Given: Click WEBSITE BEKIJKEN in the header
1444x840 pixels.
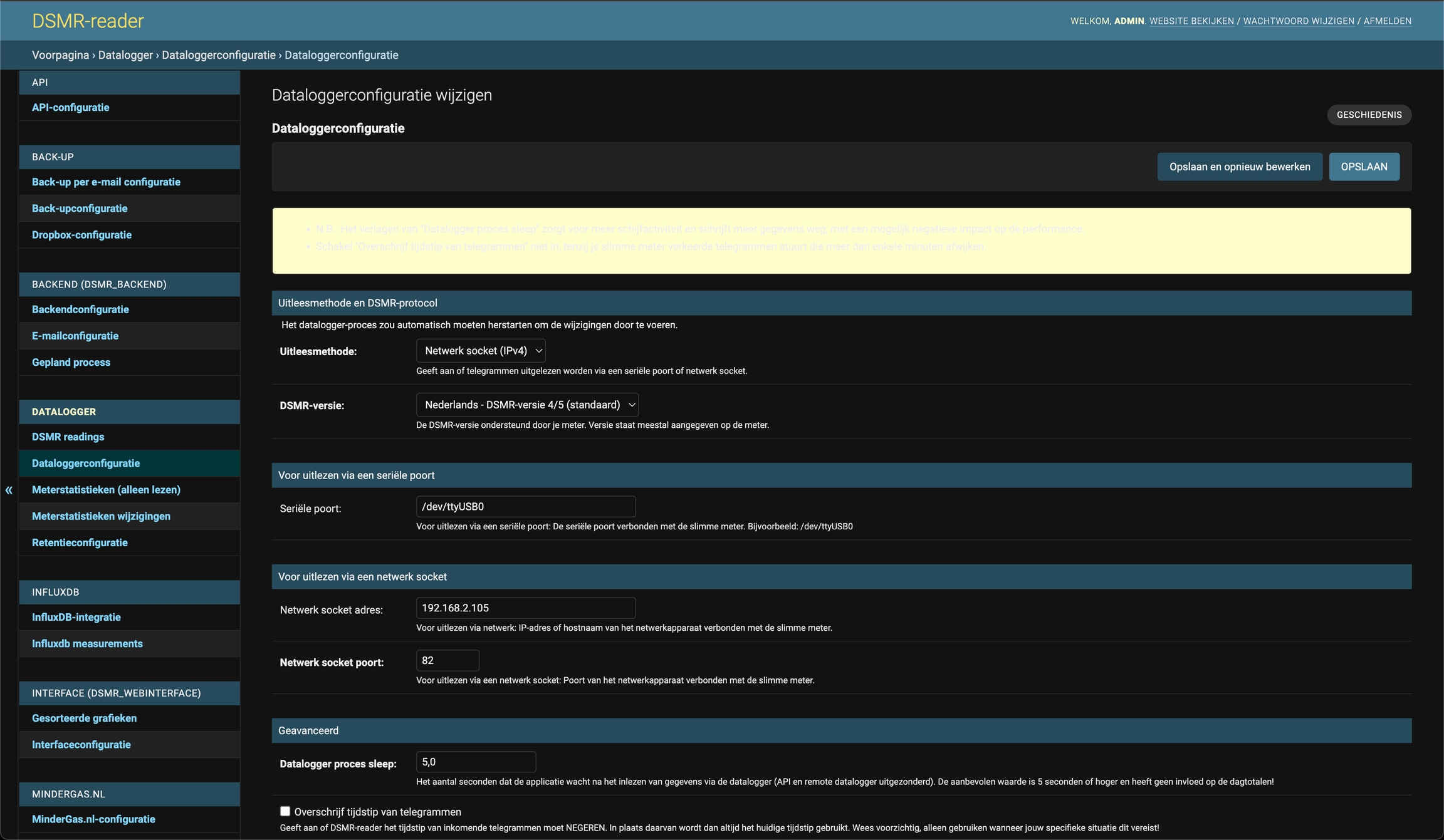Looking at the screenshot, I should 1191,21.
